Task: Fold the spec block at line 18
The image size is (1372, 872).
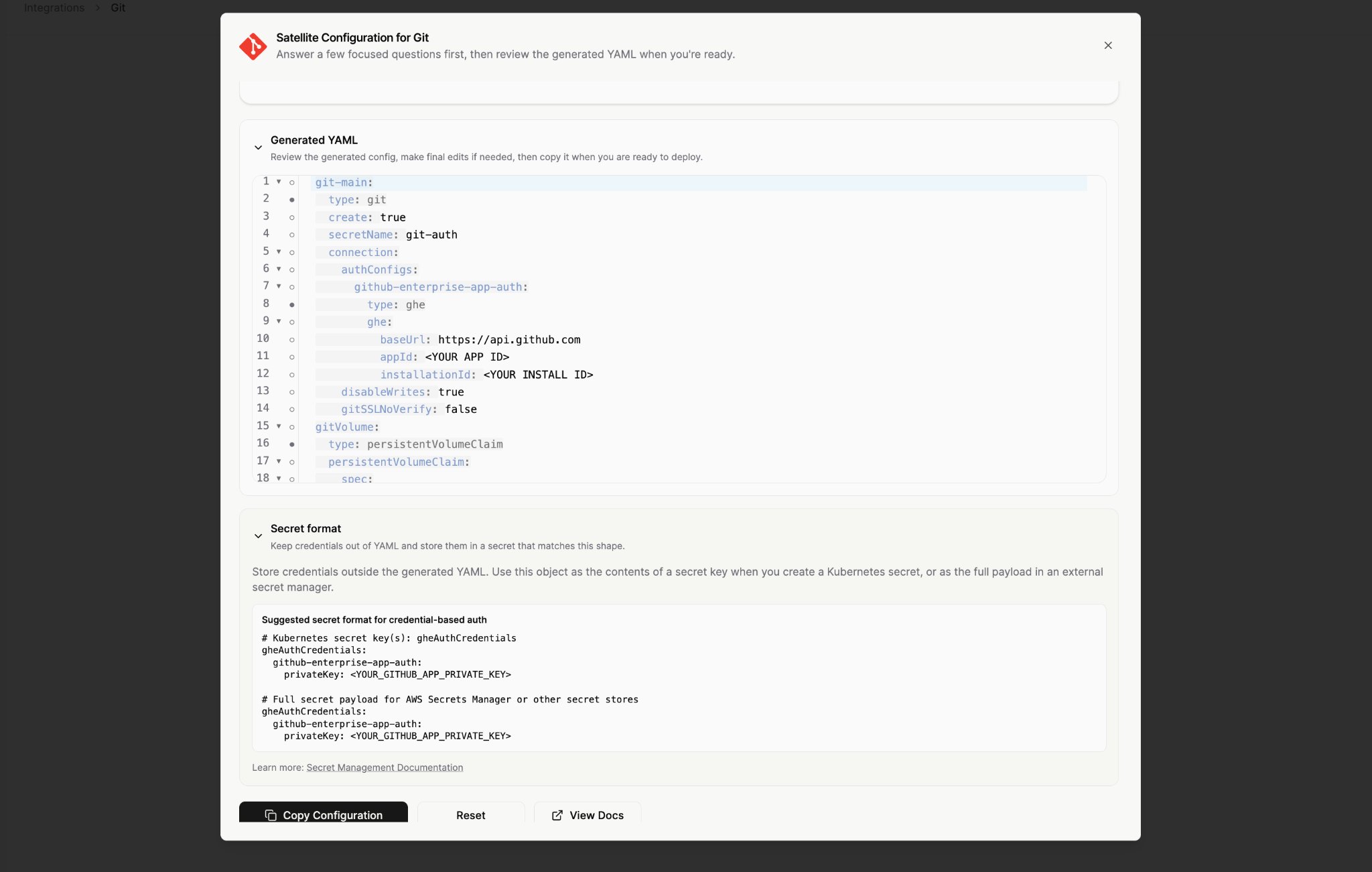Action: tap(279, 478)
